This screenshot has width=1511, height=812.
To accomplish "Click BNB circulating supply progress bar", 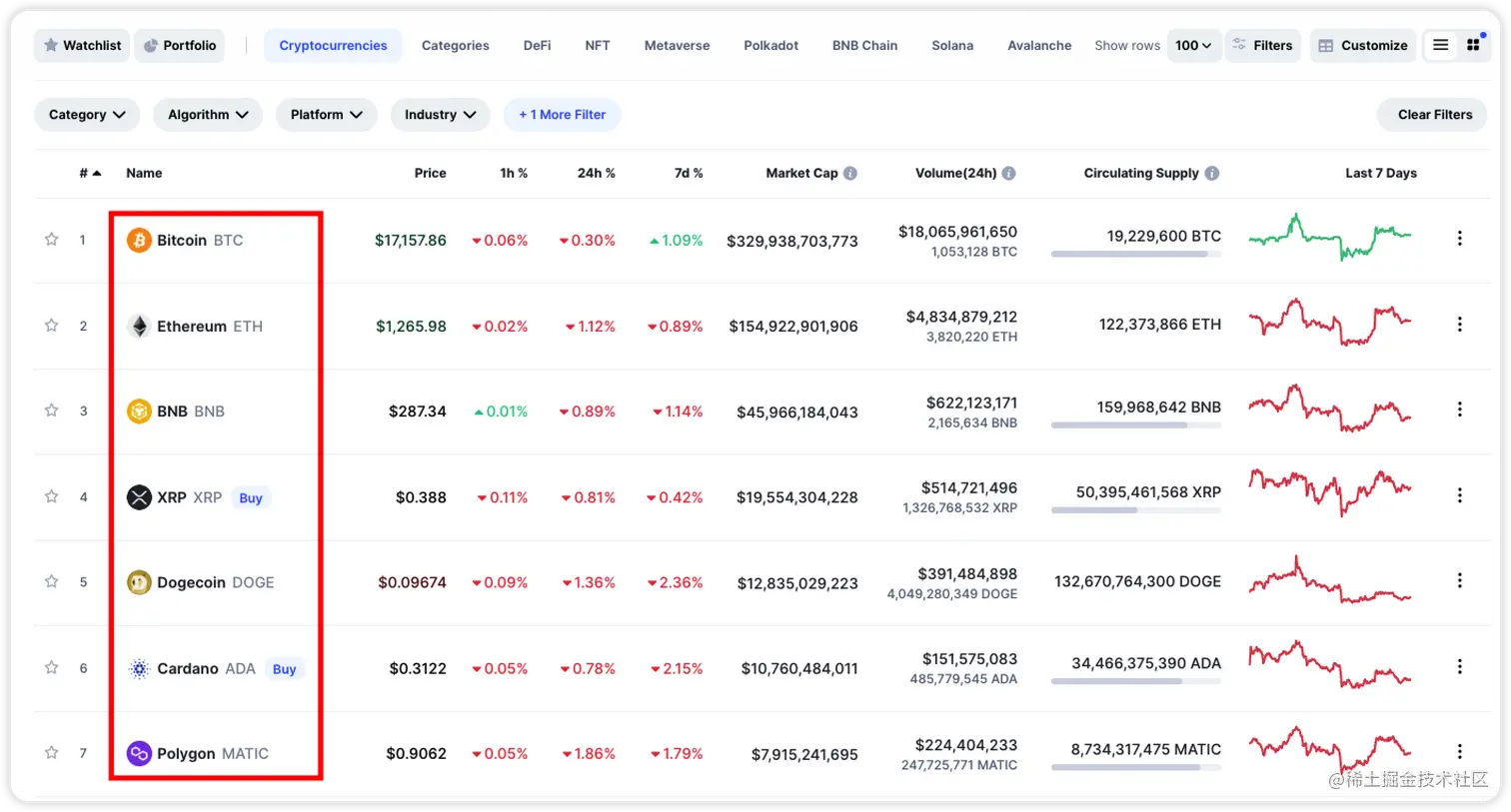I will (1136, 425).
